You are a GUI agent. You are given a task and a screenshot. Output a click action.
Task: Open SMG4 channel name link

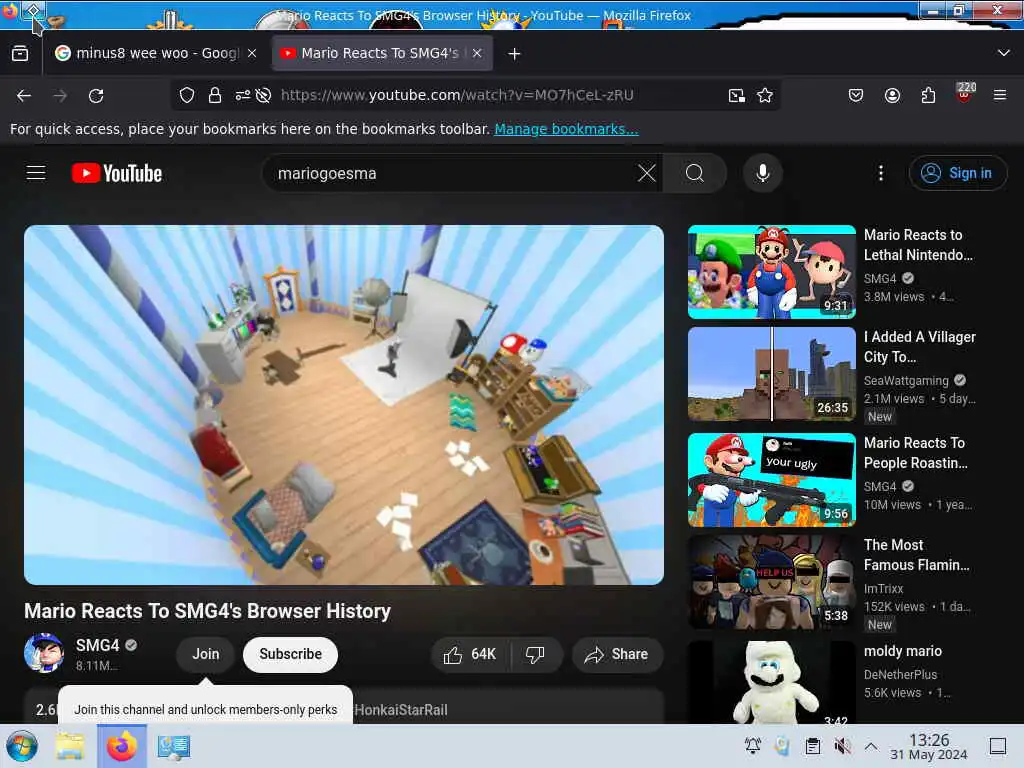pos(97,645)
